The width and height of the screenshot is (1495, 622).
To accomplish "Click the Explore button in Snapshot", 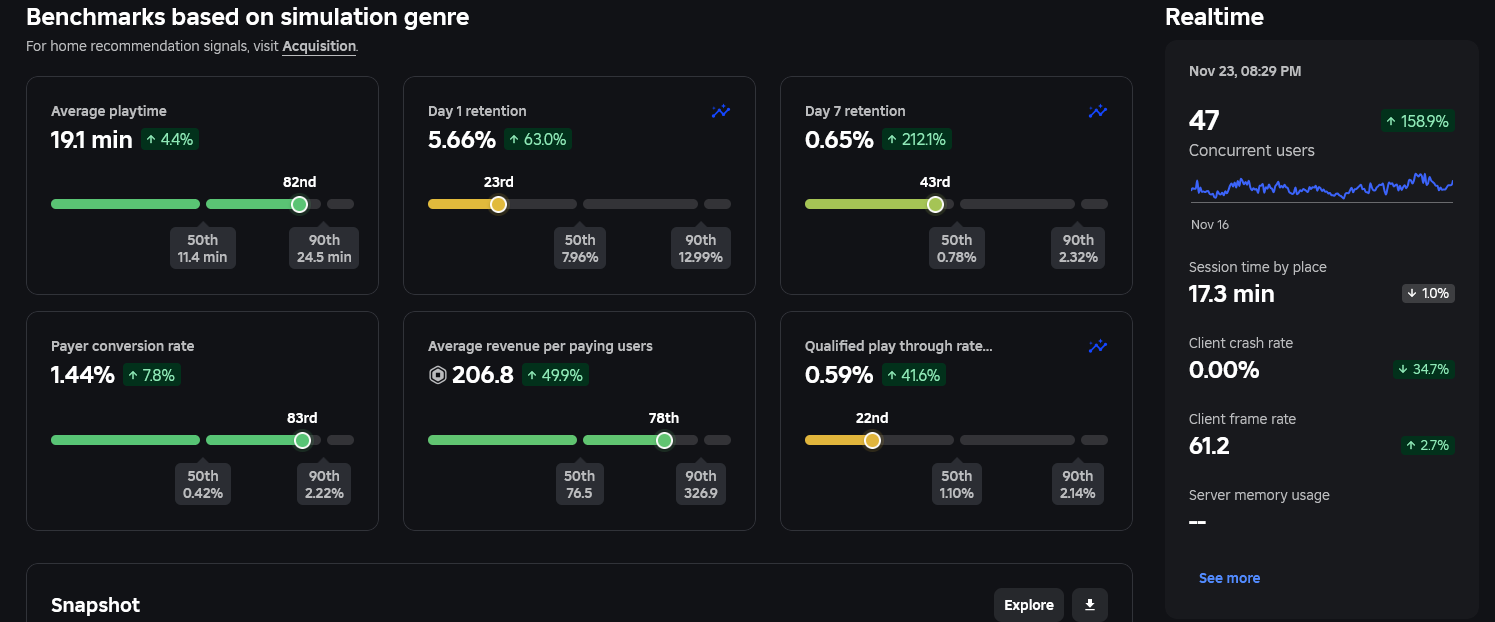I will [1028, 605].
